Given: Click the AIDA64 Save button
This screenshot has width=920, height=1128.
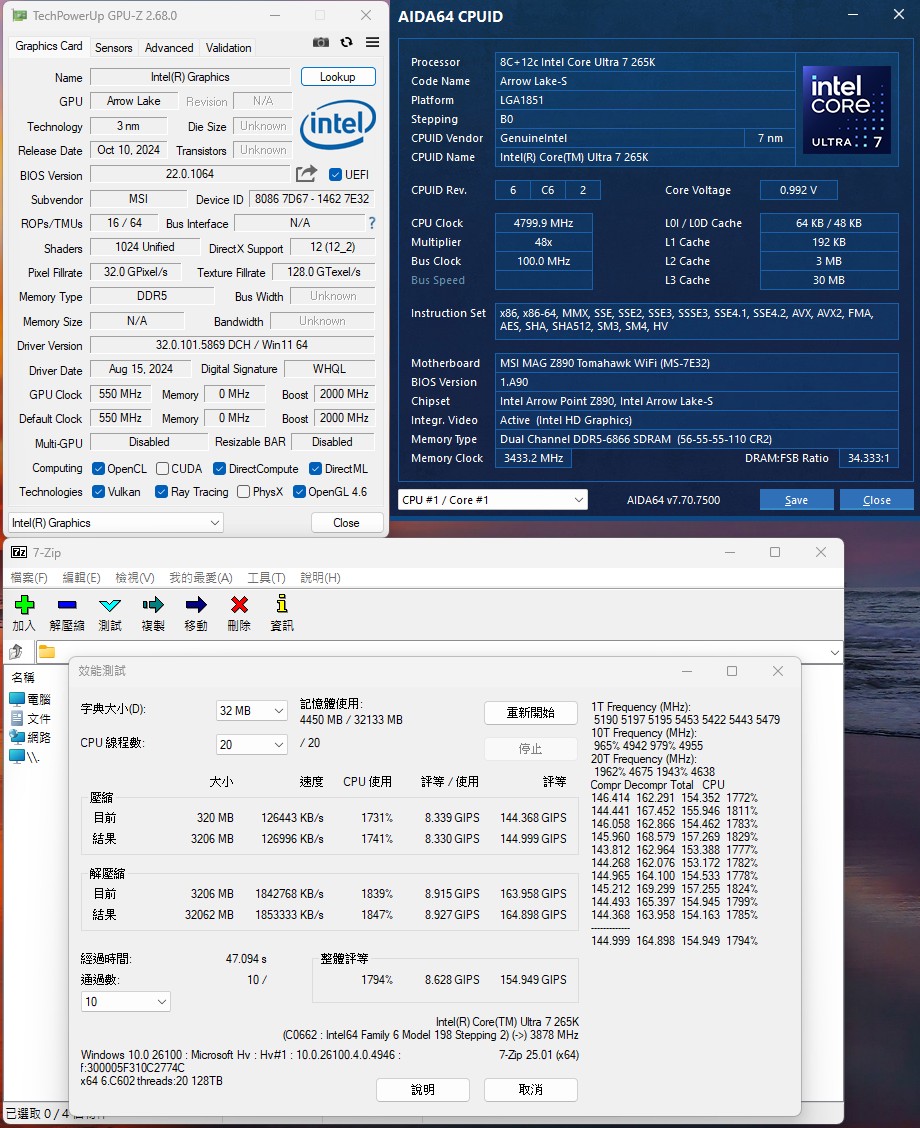Looking at the screenshot, I should click(x=796, y=500).
